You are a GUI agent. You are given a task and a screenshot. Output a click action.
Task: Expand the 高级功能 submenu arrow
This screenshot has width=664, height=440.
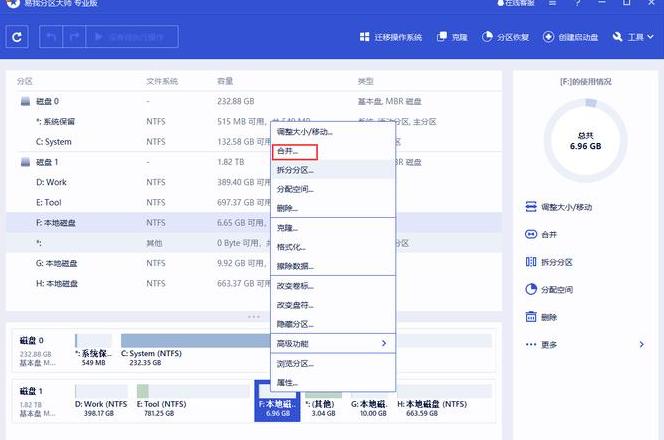tap(384, 343)
